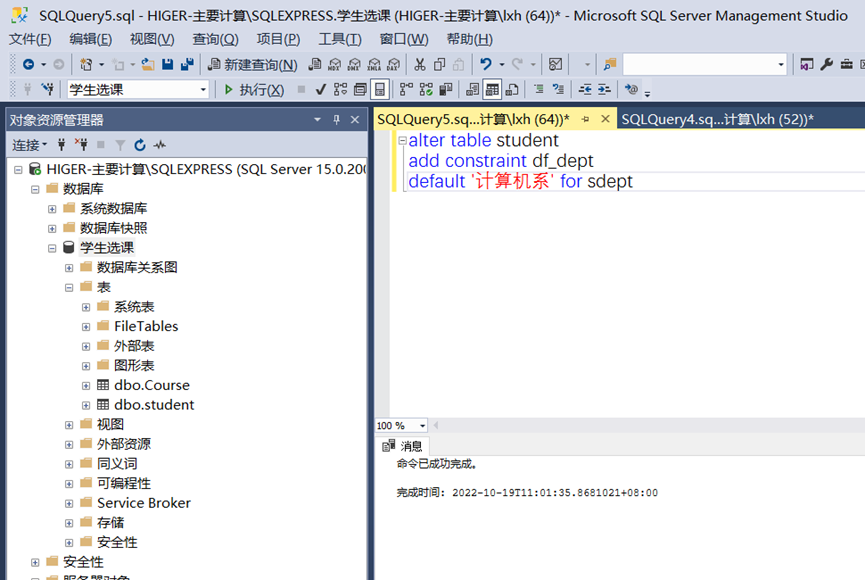Open the Query Options dialog icon

(x=360, y=89)
